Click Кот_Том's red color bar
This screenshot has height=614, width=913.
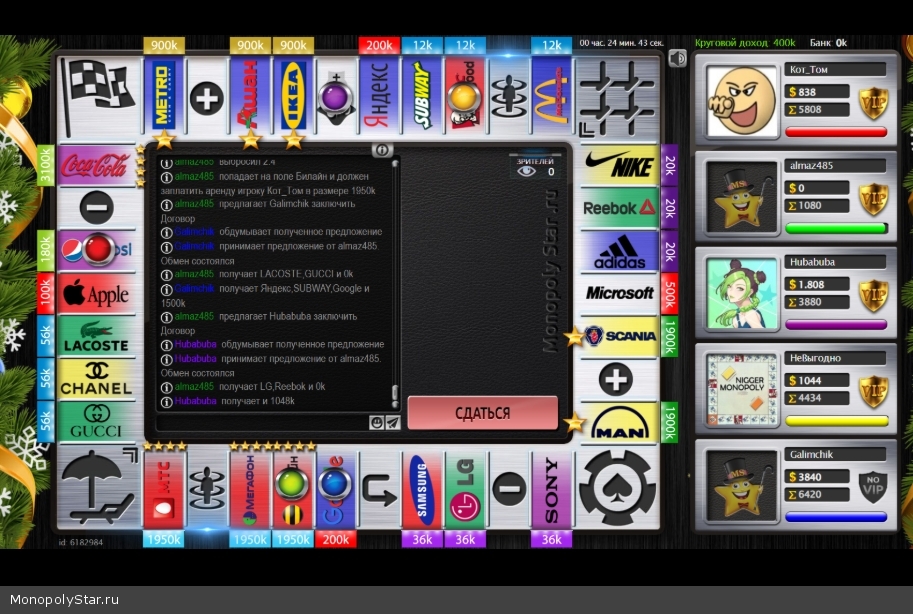[x=836, y=132]
